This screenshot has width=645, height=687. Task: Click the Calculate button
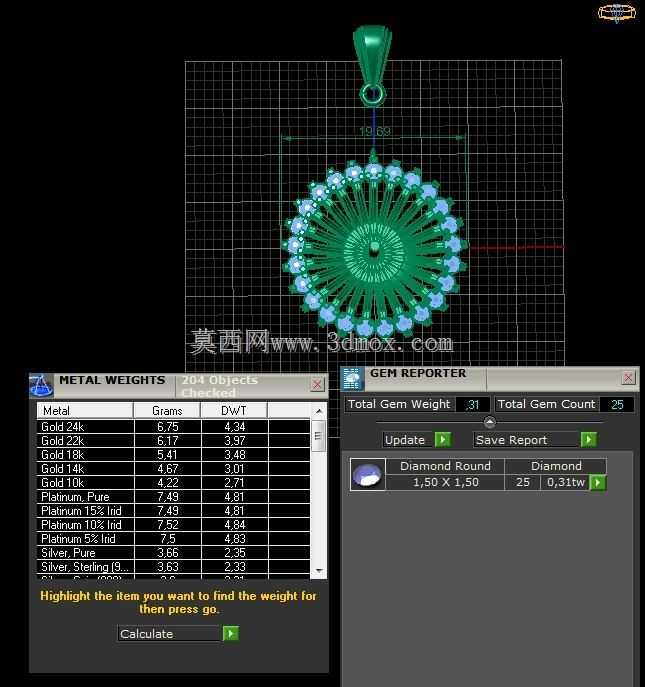[169, 634]
